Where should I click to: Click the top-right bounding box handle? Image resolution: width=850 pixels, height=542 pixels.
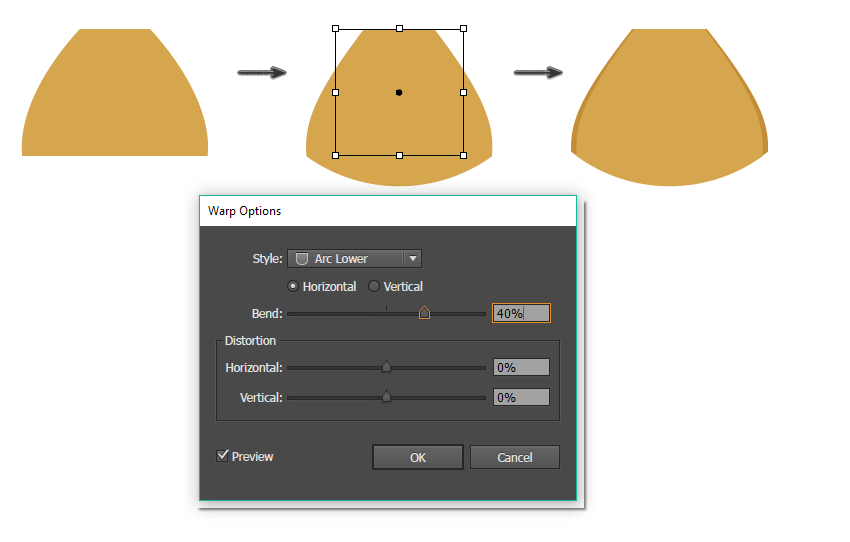tap(464, 29)
